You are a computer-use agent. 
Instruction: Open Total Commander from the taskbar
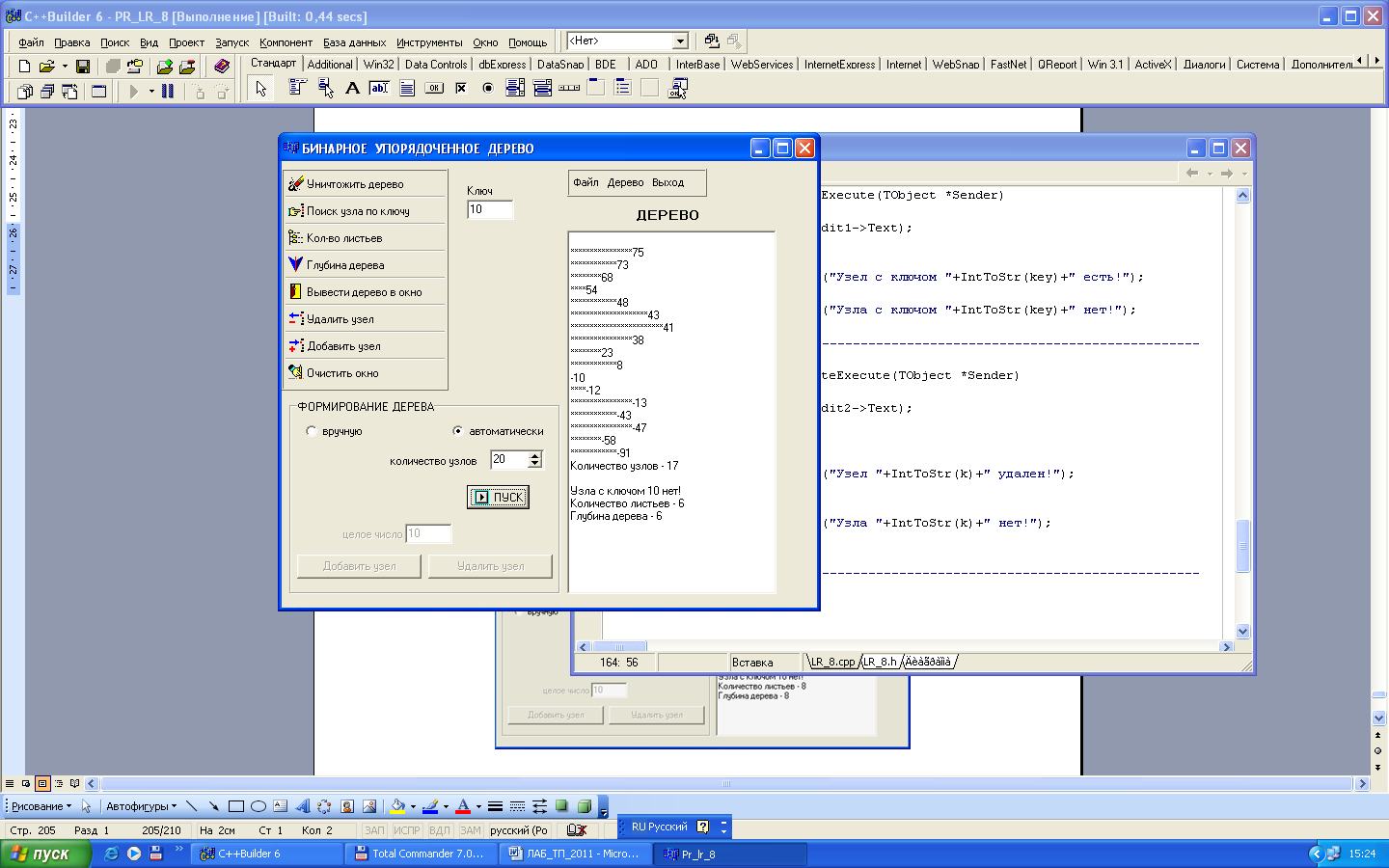(421, 854)
